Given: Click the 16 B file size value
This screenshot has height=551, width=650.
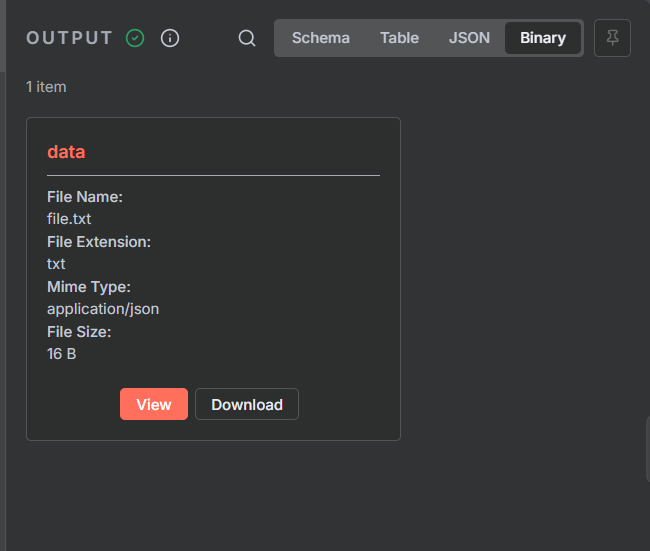Looking at the screenshot, I should [61, 353].
